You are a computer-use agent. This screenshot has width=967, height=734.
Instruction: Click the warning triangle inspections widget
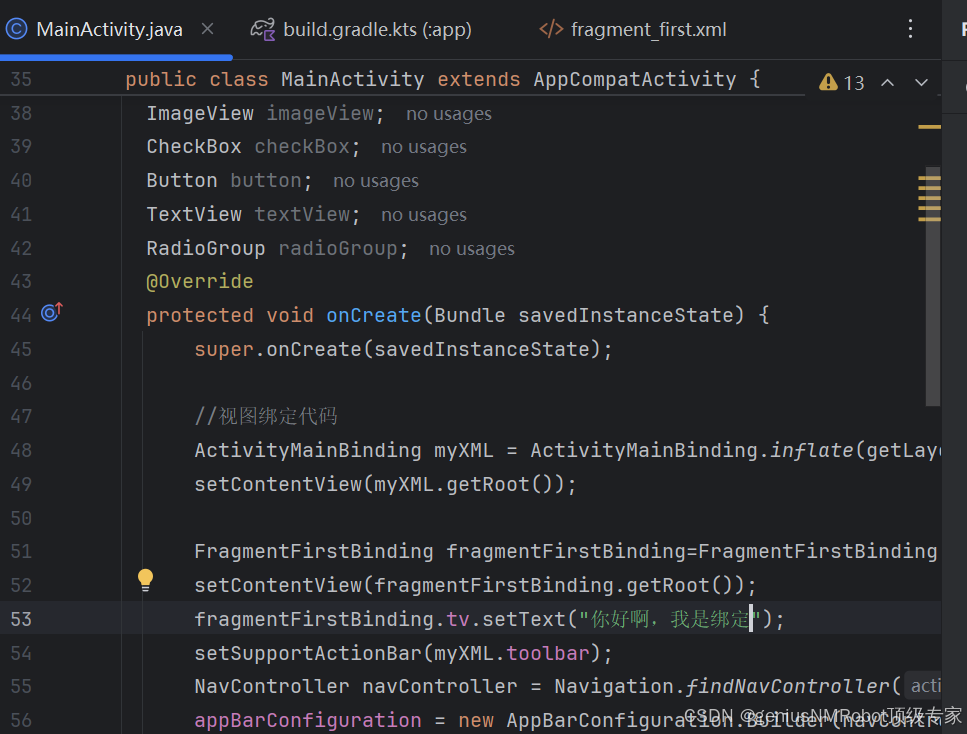[x=828, y=82]
